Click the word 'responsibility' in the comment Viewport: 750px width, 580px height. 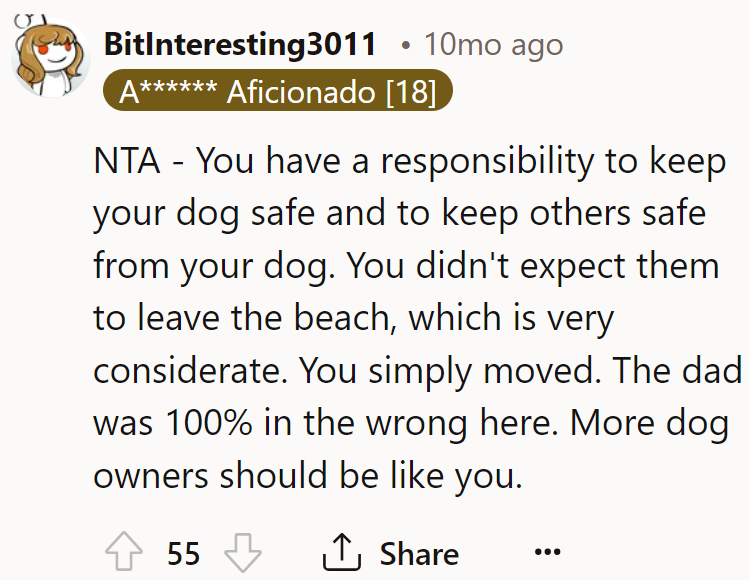pos(487,163)
